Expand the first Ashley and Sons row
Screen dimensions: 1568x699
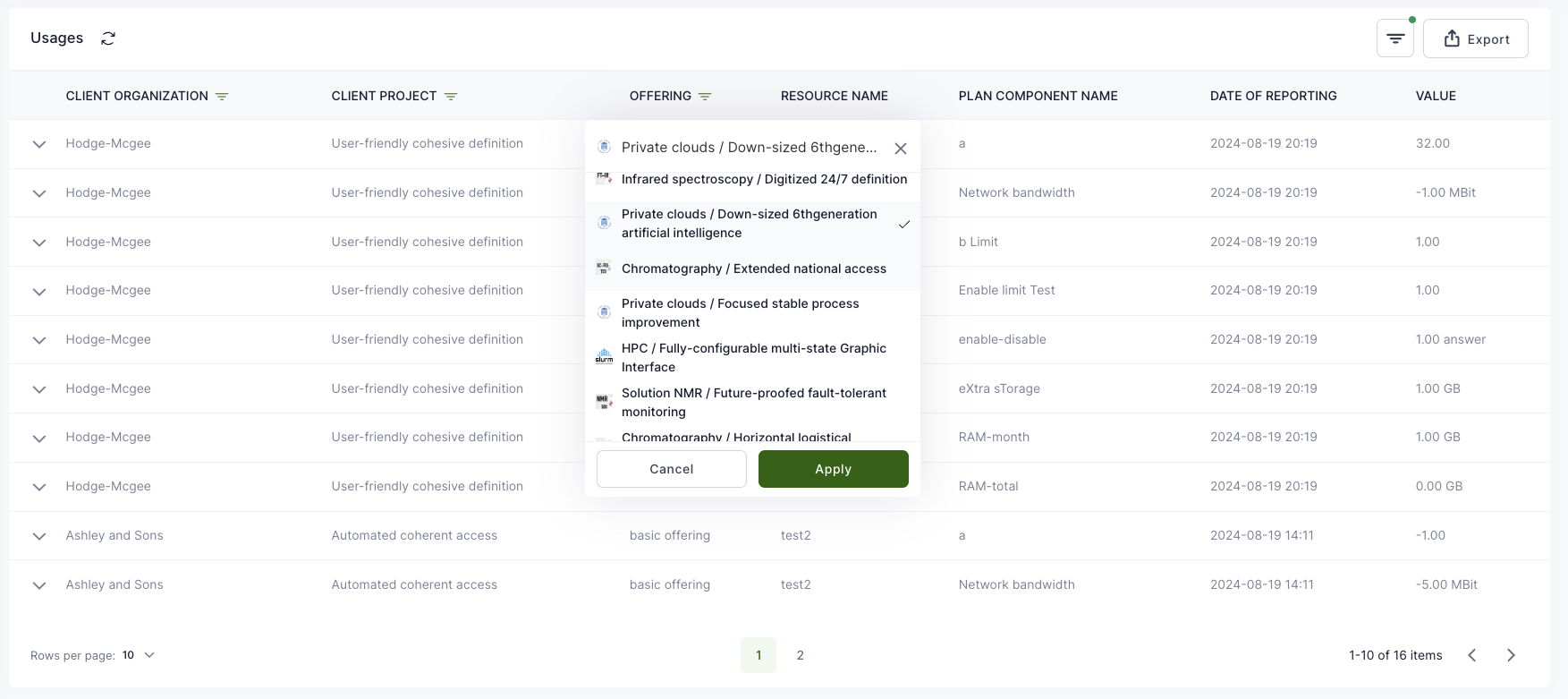click(39, 536)
